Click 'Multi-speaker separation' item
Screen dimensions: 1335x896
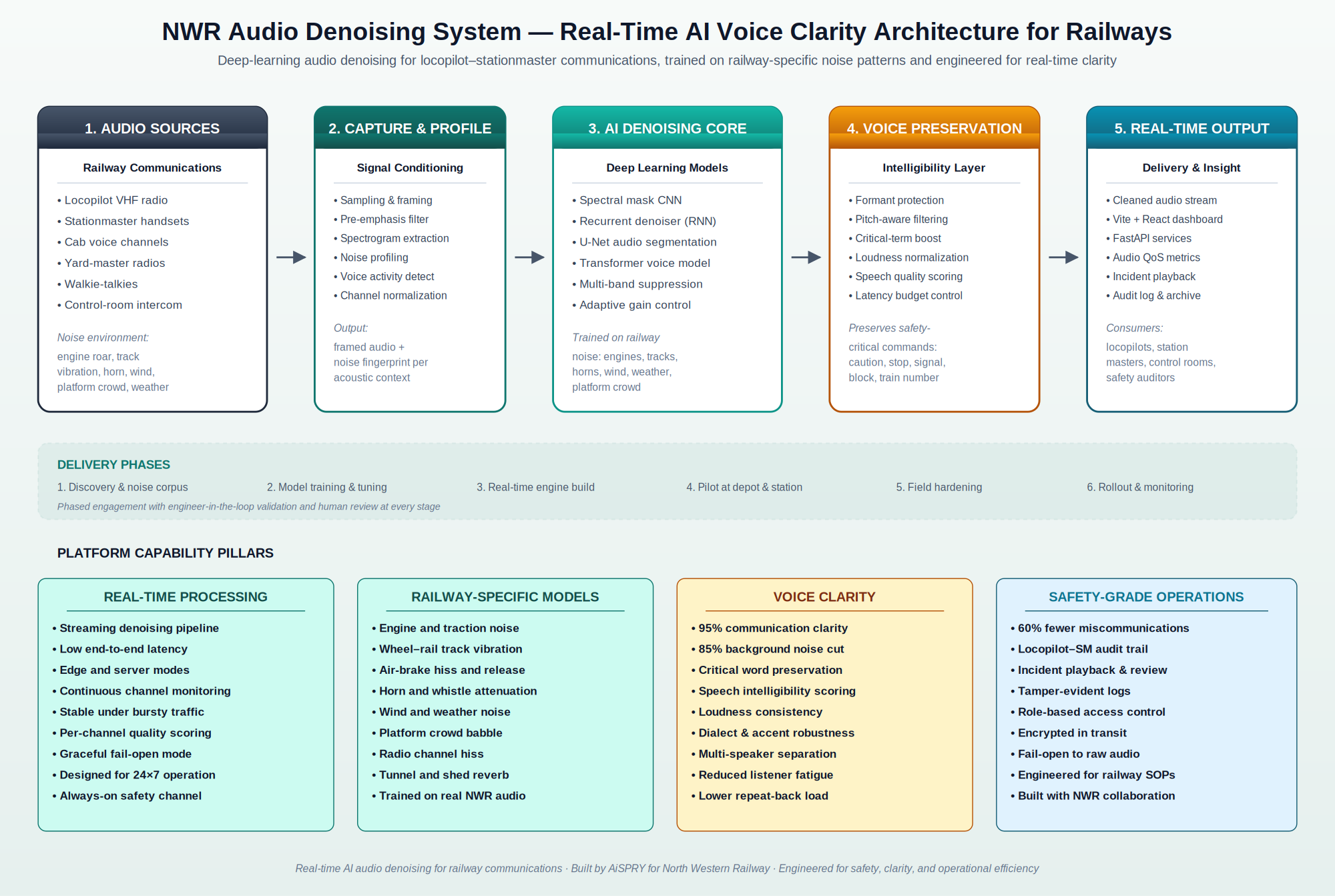[764, 754]
